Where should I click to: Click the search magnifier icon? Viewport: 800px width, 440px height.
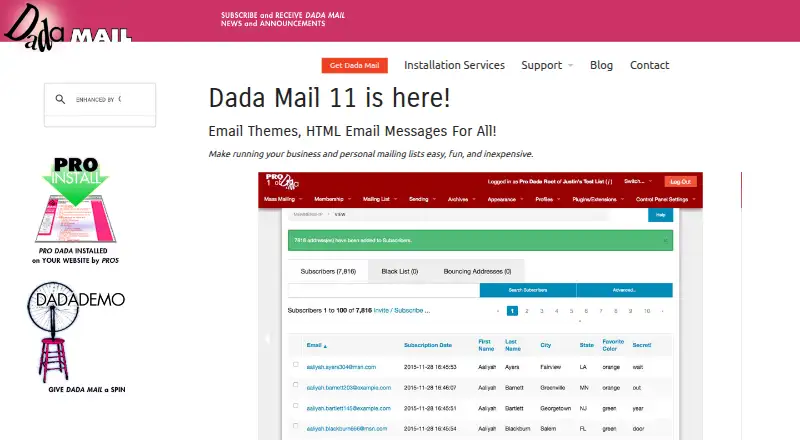60,99
